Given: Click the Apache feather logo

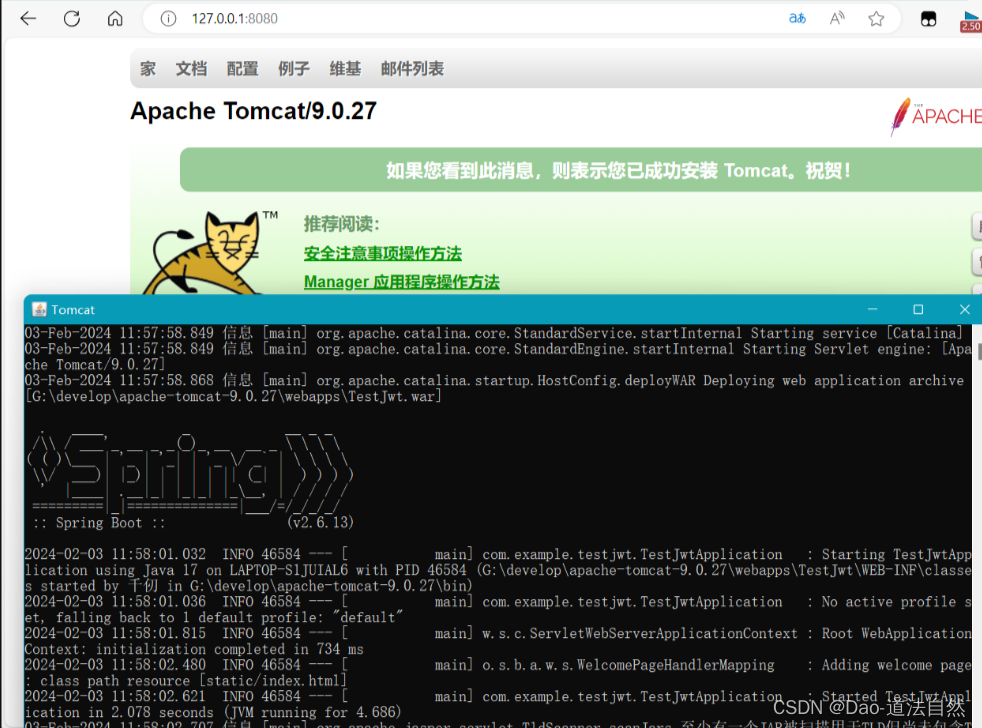Looking at the screenshot, I should click(936, 117).
